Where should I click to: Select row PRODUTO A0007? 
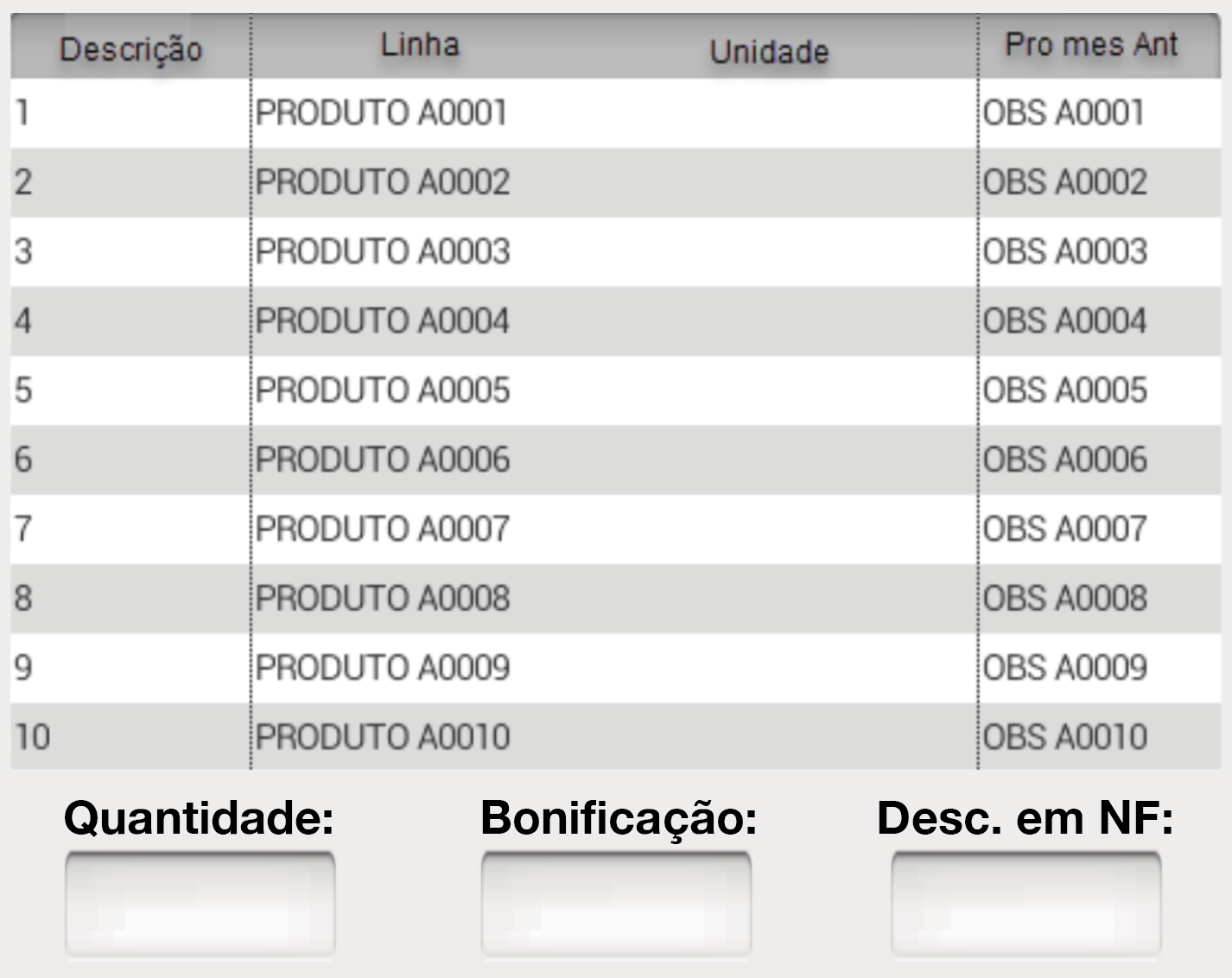pos(616,530)
